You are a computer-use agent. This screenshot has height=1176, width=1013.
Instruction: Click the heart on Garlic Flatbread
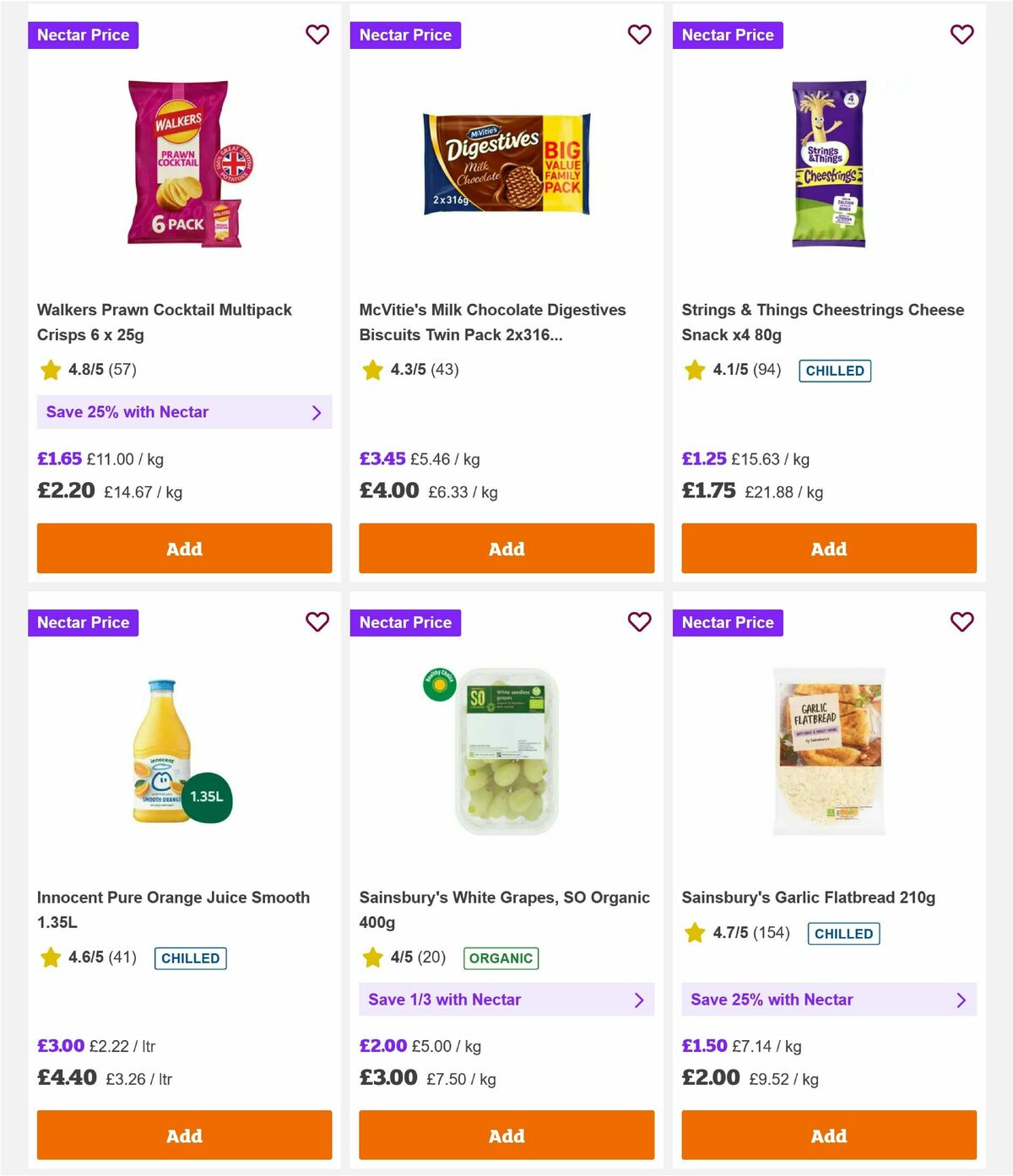962,622
